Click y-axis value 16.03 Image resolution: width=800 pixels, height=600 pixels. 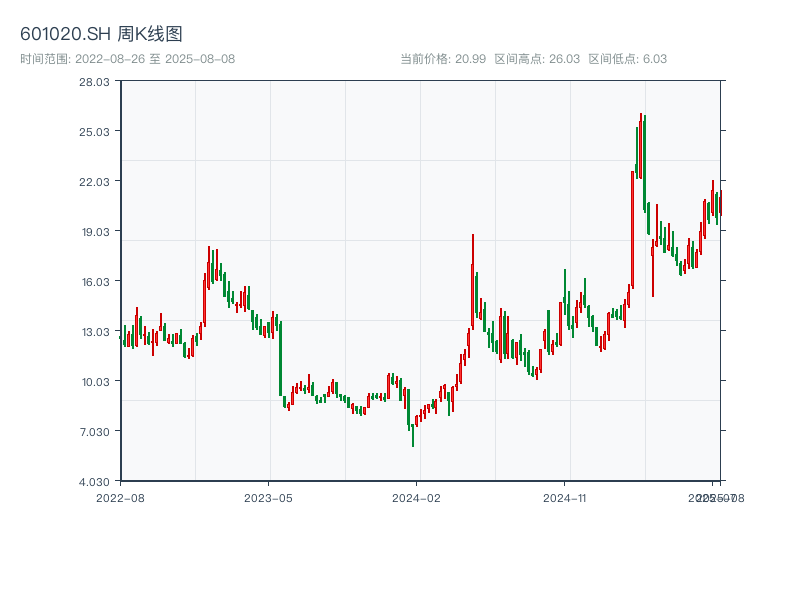pos(95,282)
